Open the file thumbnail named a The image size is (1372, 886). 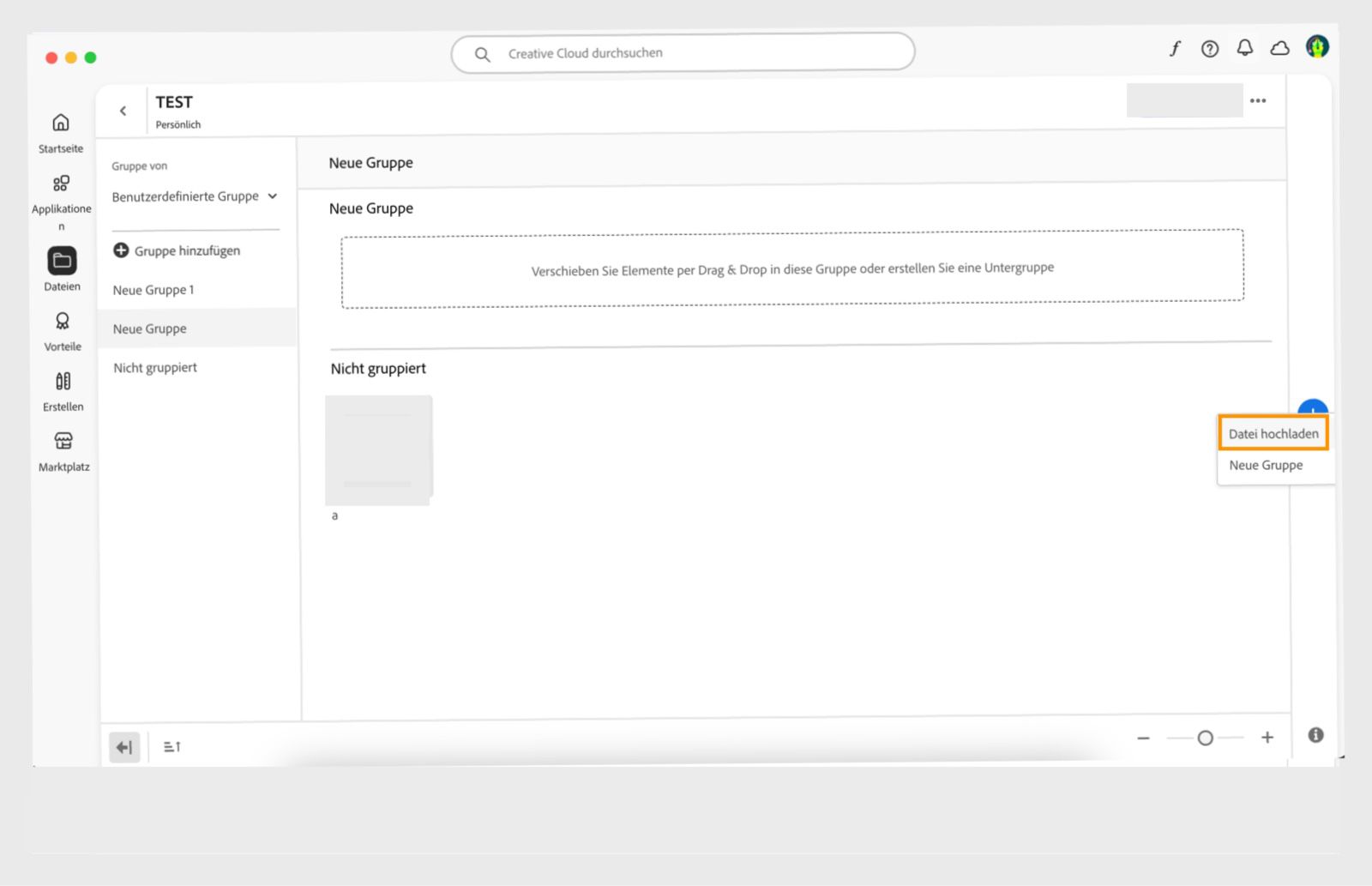tap(378, 449)
